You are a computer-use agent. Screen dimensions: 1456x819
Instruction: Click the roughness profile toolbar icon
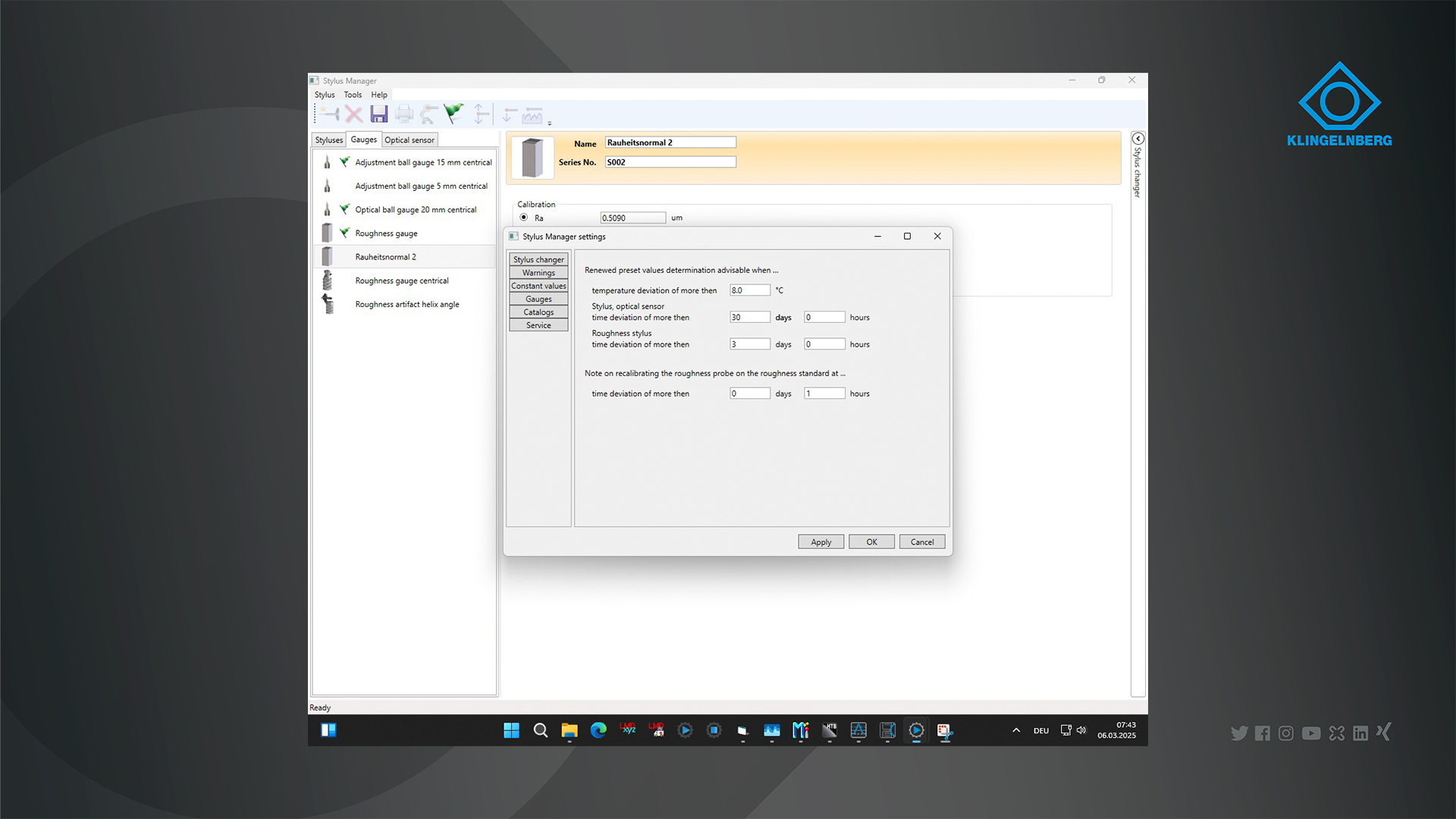(x=533, y=115)
